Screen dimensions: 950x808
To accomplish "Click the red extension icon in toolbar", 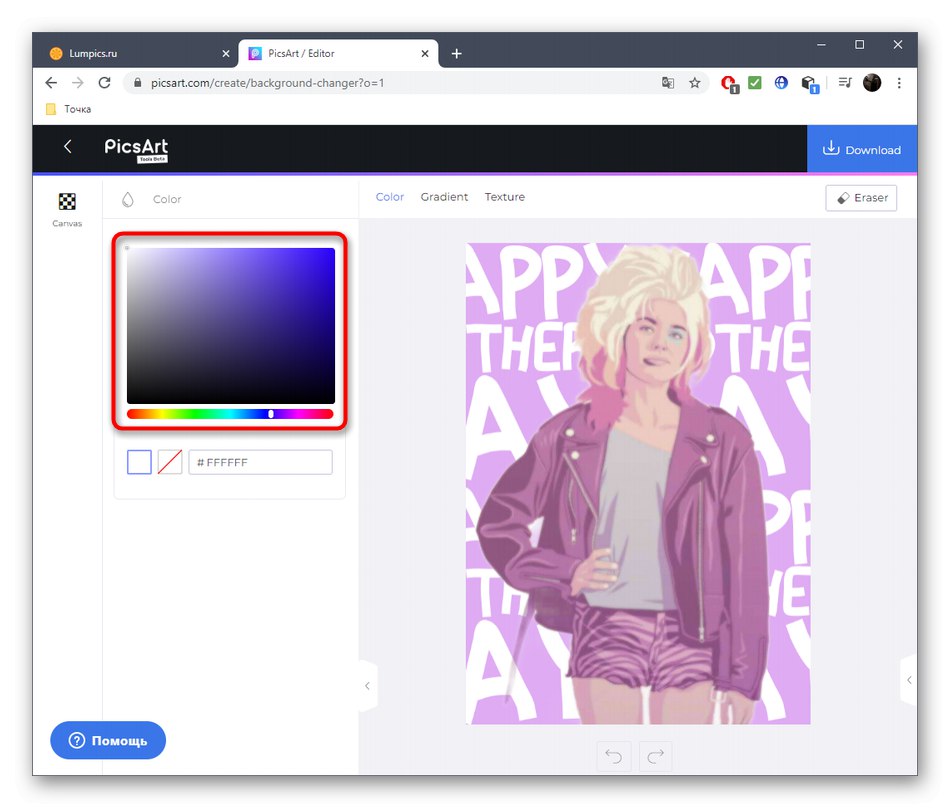I will pos(729,84).
